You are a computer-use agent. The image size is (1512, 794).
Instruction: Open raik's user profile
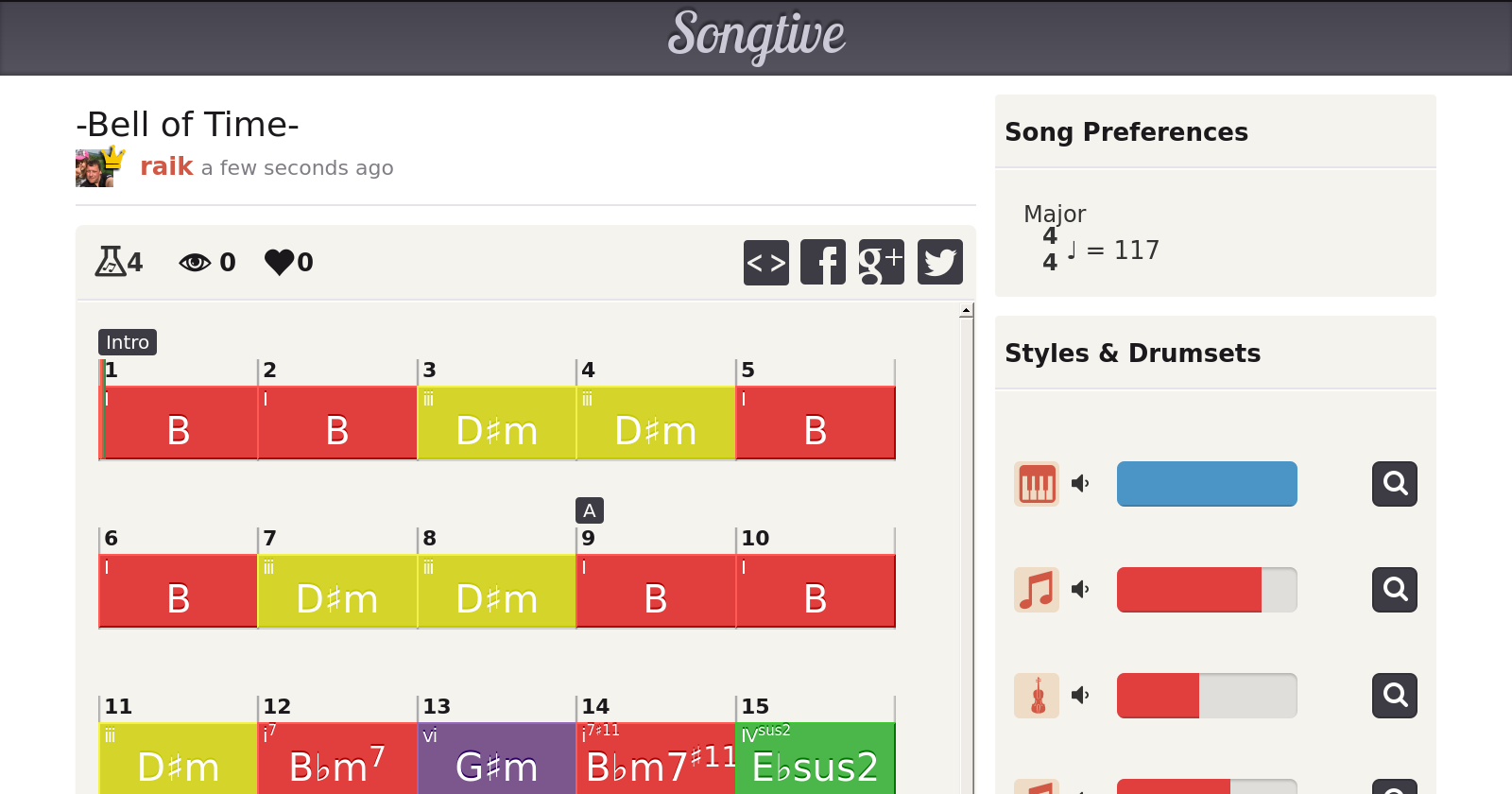point(166,167)
